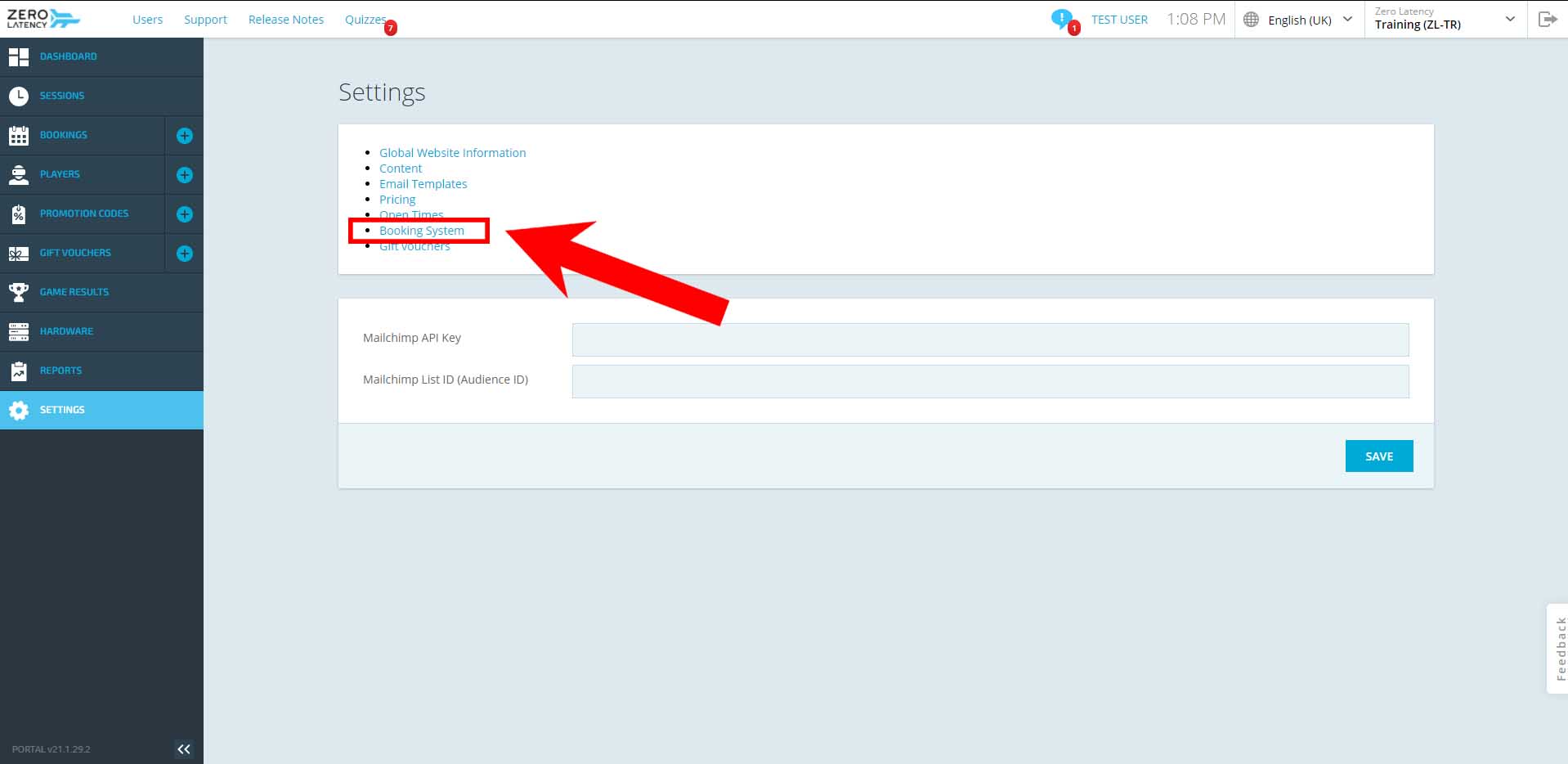1568x764 pixels.
Task: Open Release Notes in top menu
Action: (286, 20)
